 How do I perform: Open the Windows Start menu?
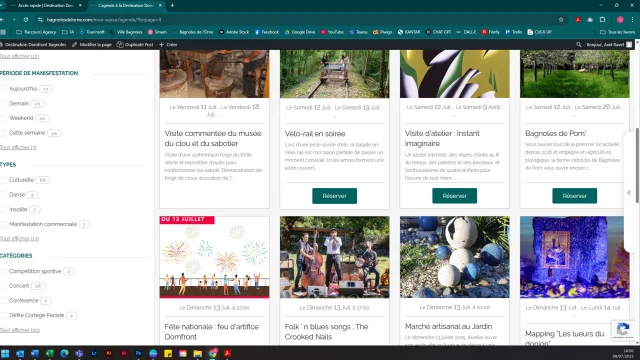[5, 353]
